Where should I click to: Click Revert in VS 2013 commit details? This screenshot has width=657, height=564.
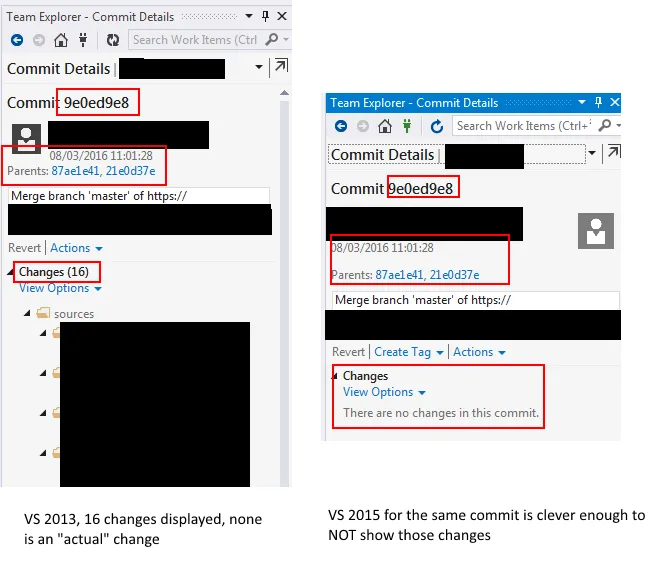click(x=24, y=248)
